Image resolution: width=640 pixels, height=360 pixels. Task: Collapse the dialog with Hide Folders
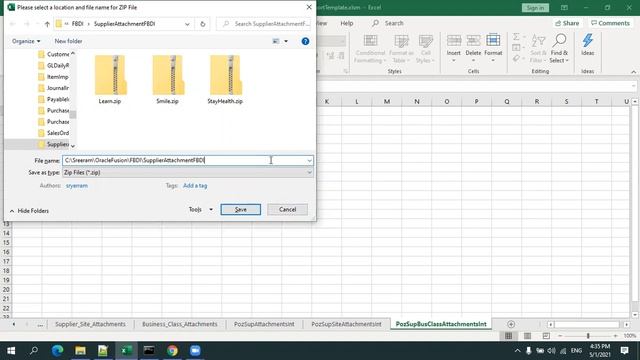[x=29, y=211]
